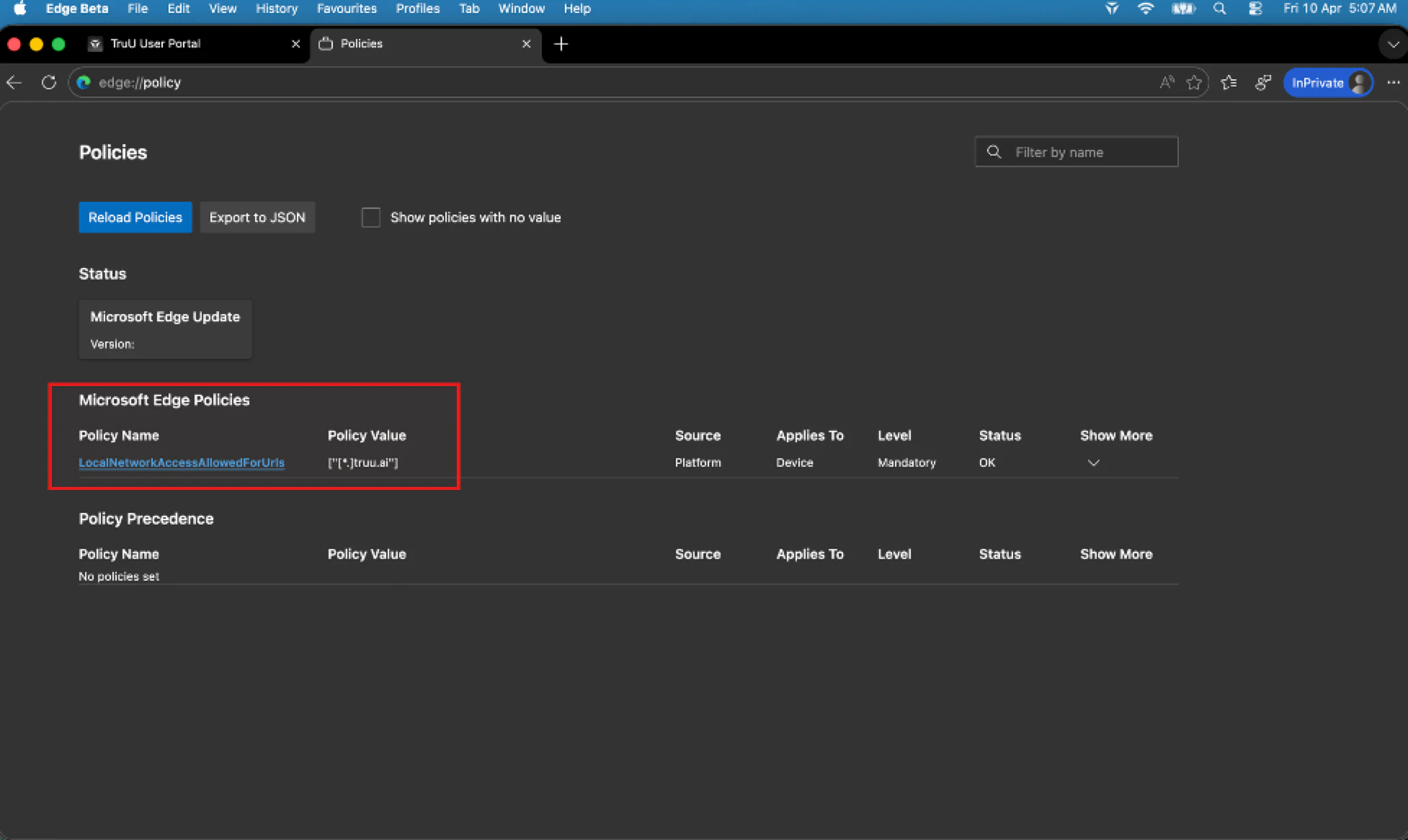Open the Favourites list icon

(x=1229, y=83)
